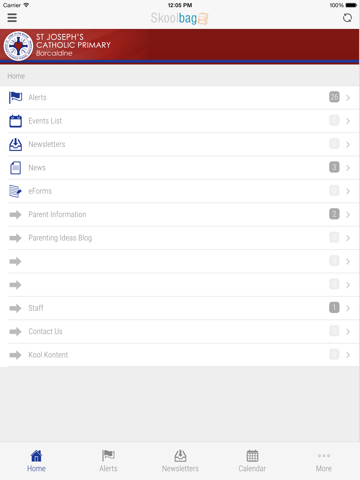The image size is (360, 480).
Task: Expand the Alerts row chevron
Action: coord(348,98)
